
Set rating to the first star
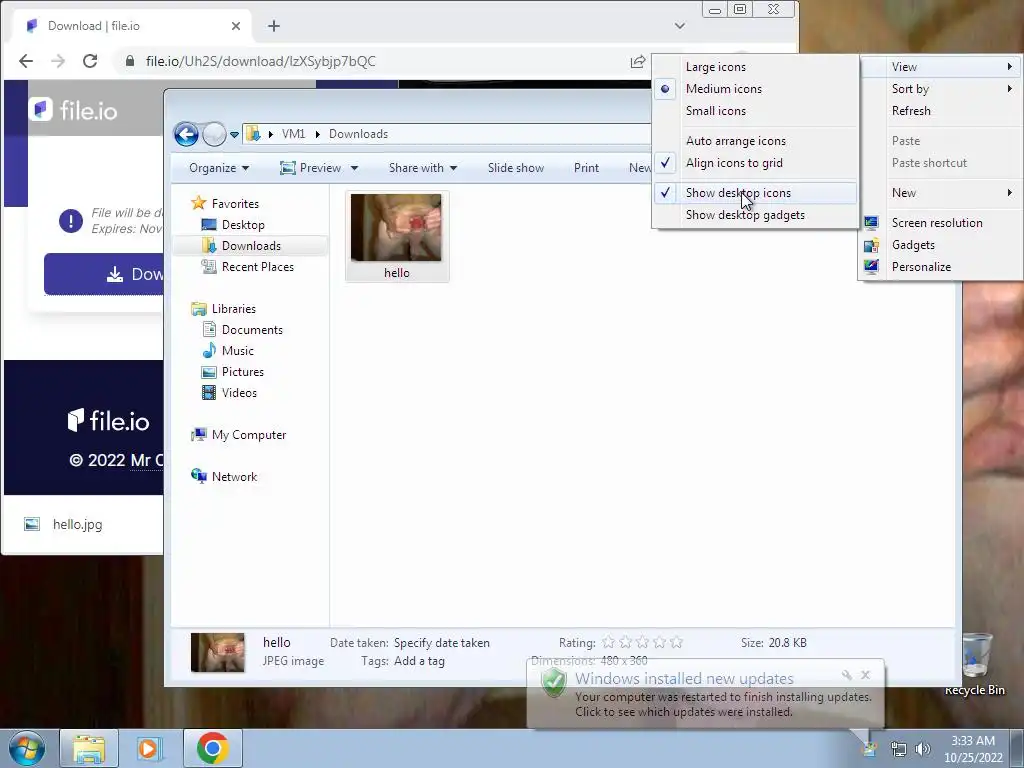point(608,643)
